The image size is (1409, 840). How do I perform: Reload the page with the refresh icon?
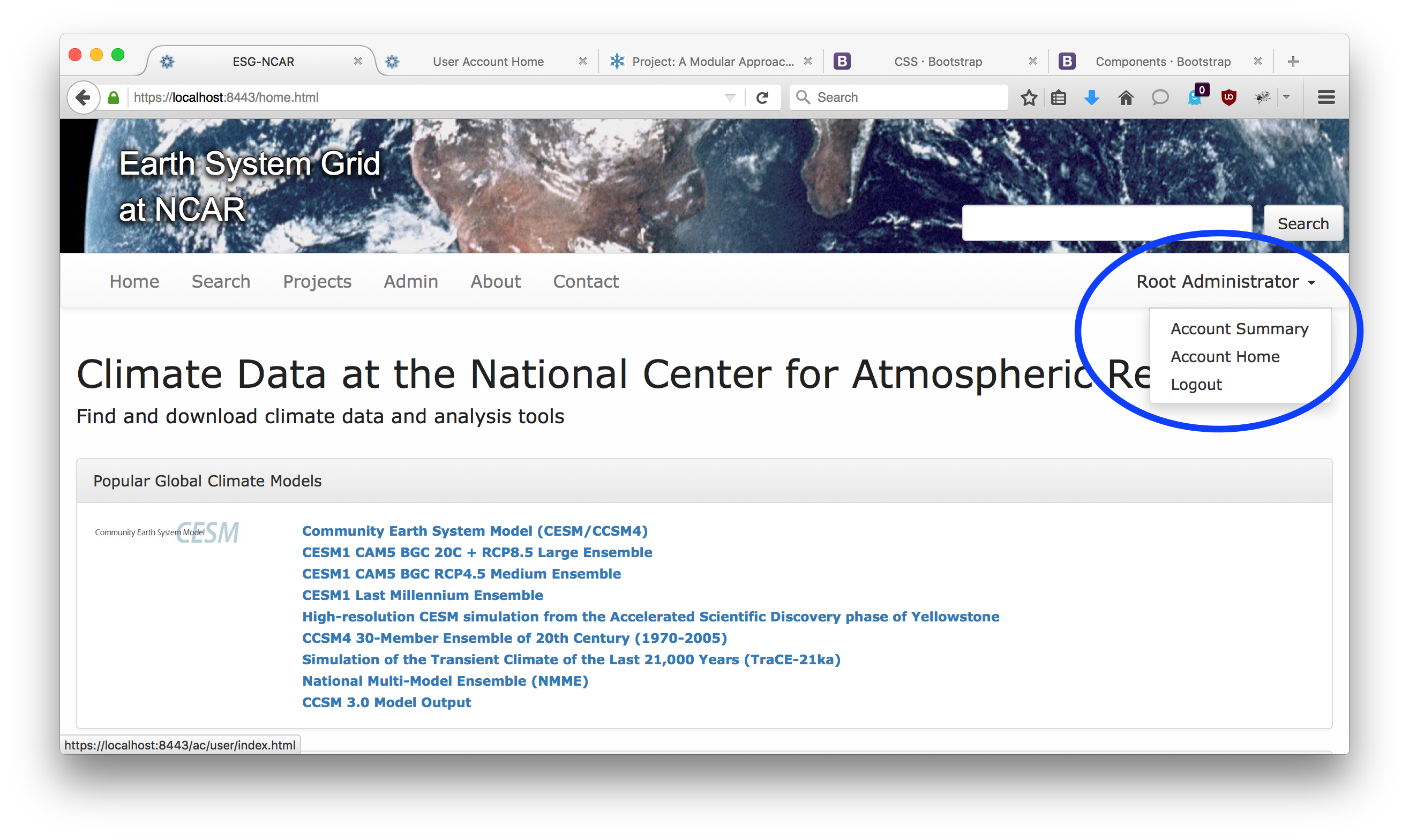pyautogui.click(x=762, y=97)
